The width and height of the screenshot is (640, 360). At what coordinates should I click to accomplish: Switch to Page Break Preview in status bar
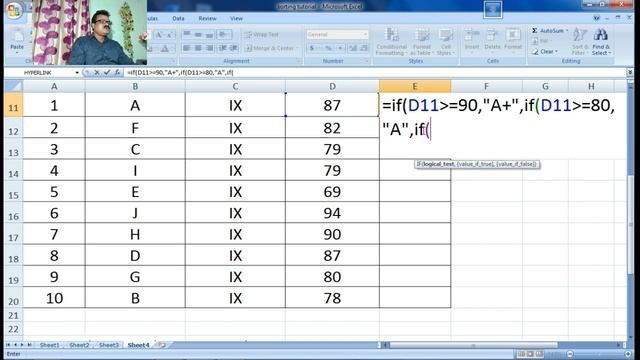[x=539, y=353]
